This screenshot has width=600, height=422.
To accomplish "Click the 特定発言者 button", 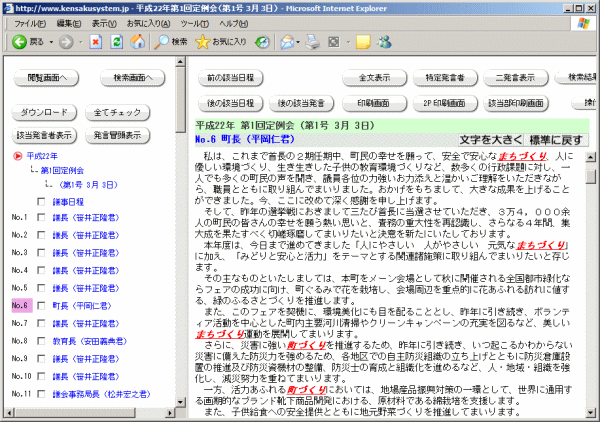I will click(445, 78).
